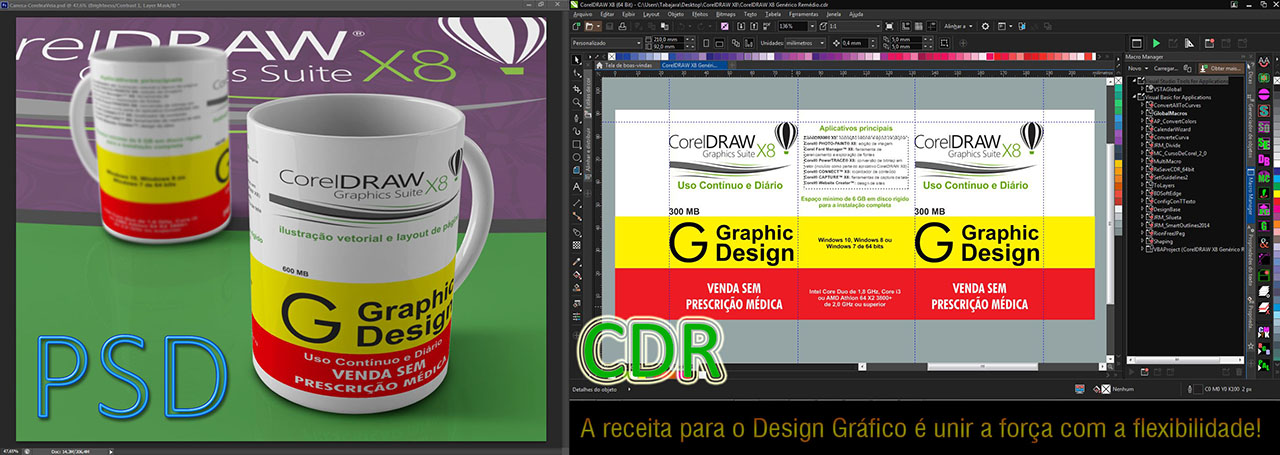Open the zoom level 136% dropdown
Screen dimensions: 1280x455
813,26
